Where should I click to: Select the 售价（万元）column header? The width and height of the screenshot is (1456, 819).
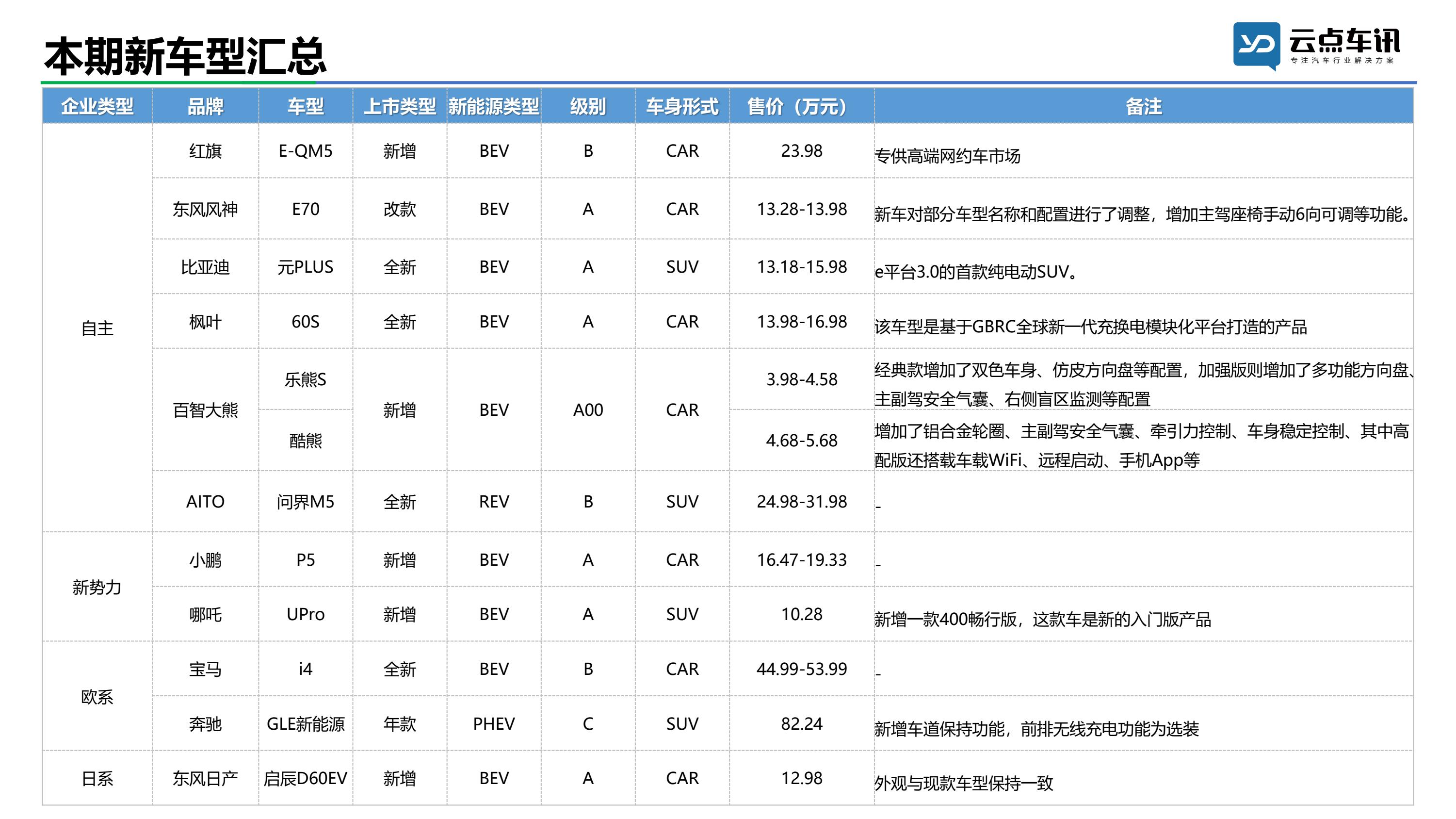pyautogui.click(x=801, y=106)
